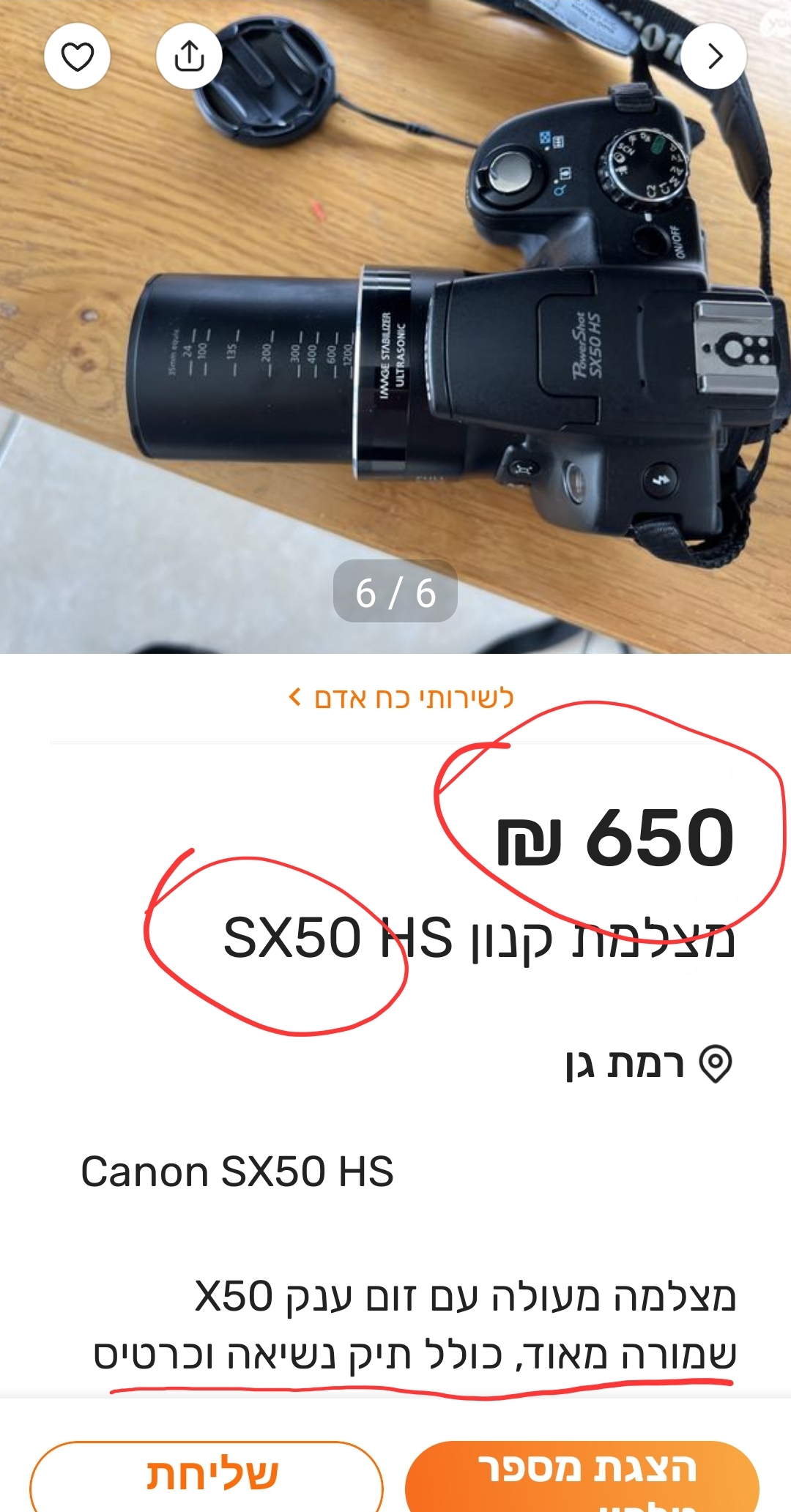Tap the location pin icon beside רמת גן

(716, 1063)
